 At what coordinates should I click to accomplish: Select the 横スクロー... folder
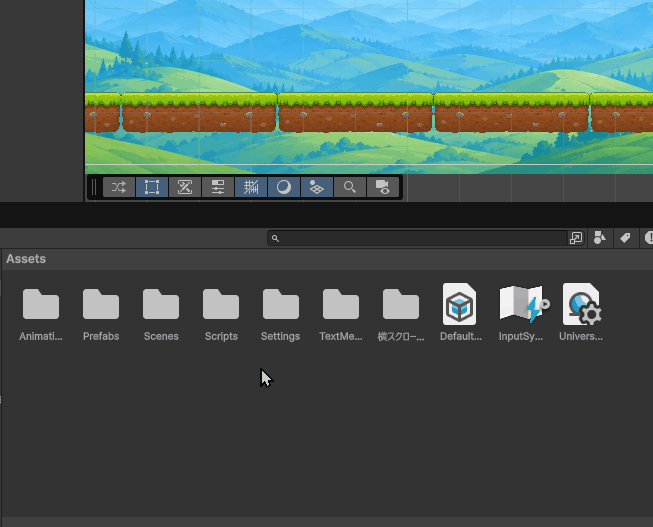coord(401,313)
